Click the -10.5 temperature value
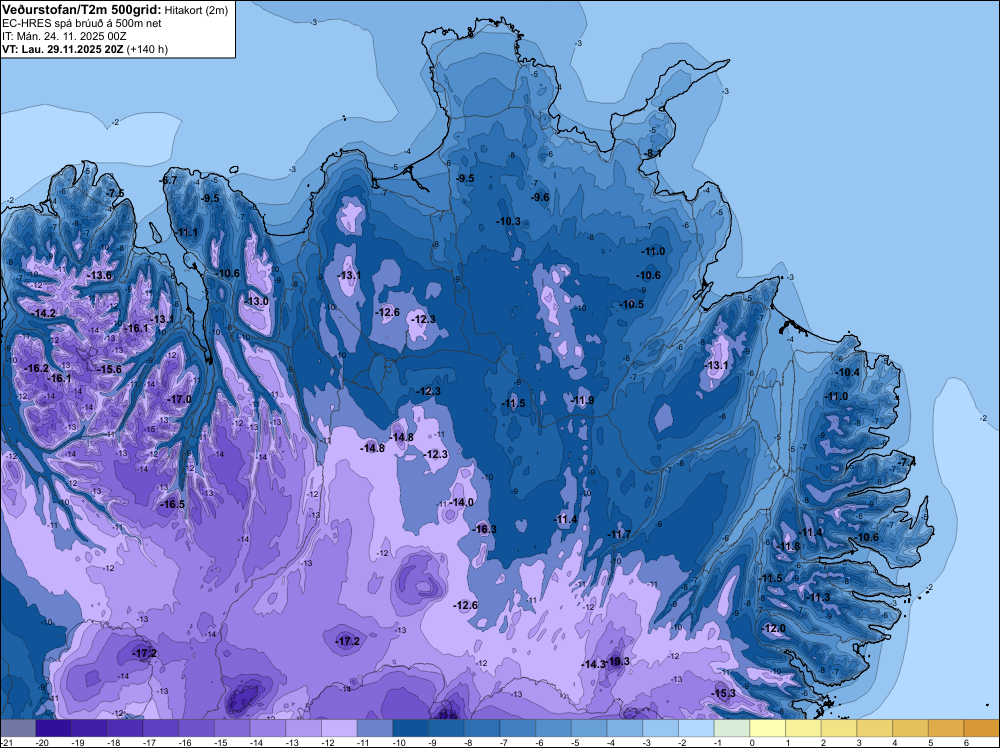The width and height of the screenshot is (1000, 748). pyautogui.click(x=631, y=304)
